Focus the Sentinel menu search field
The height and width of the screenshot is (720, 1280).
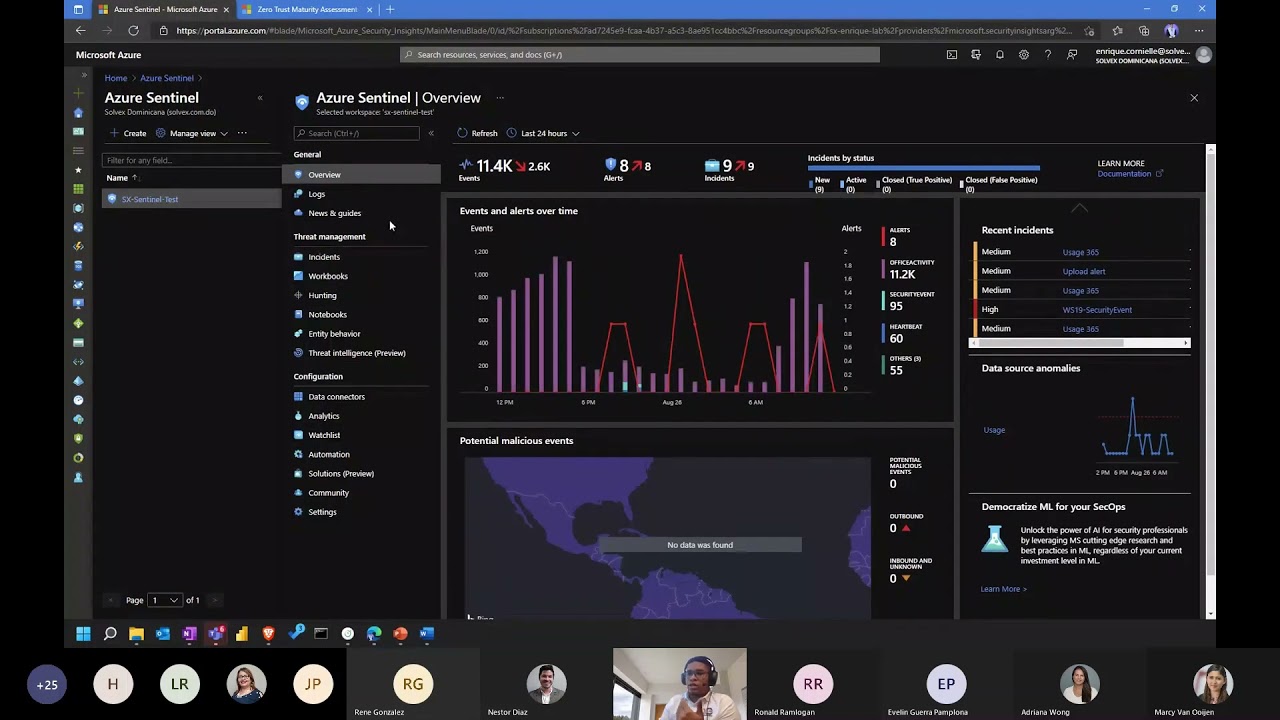[357, 133]
